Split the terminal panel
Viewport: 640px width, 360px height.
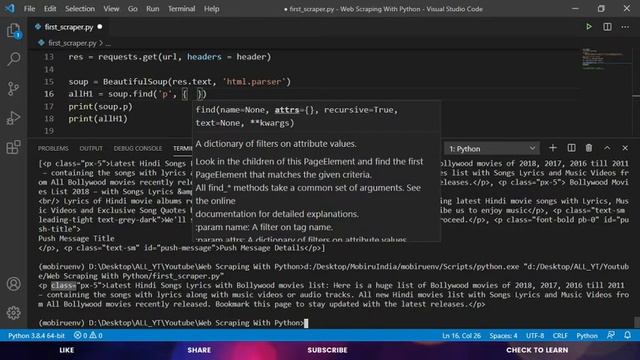tap(571, 148)
